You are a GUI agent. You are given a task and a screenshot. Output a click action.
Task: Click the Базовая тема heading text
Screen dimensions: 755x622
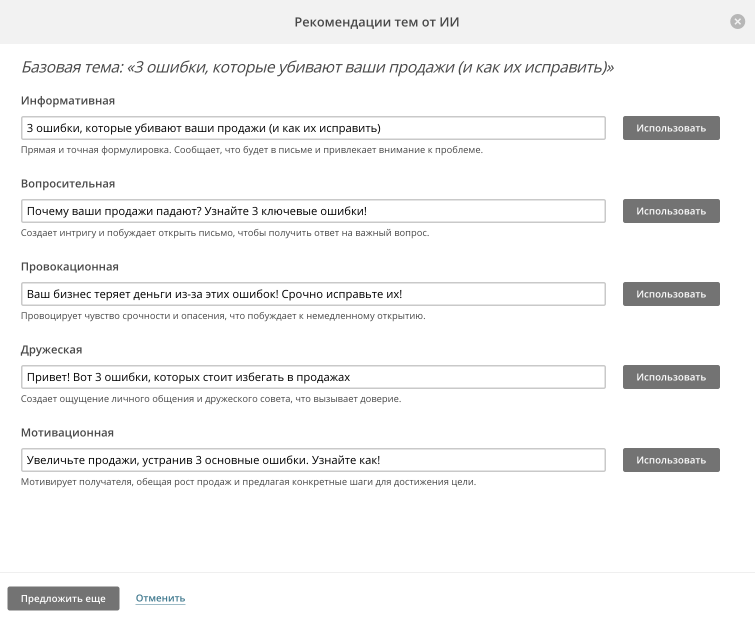(x=317, y=67)
